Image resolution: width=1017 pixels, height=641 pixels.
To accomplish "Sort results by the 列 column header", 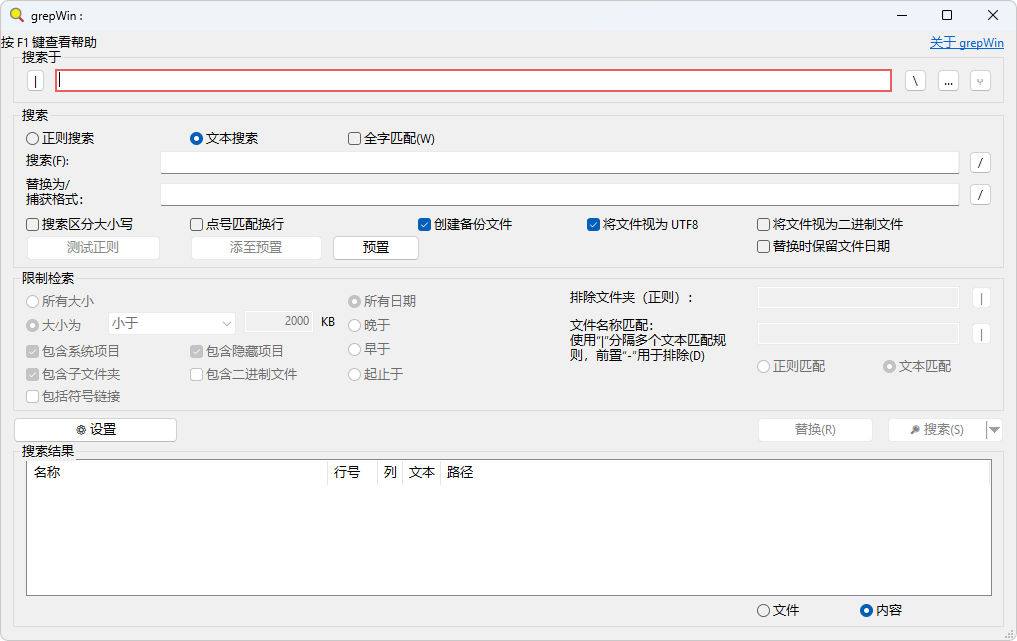I will [x=390, y=472].
